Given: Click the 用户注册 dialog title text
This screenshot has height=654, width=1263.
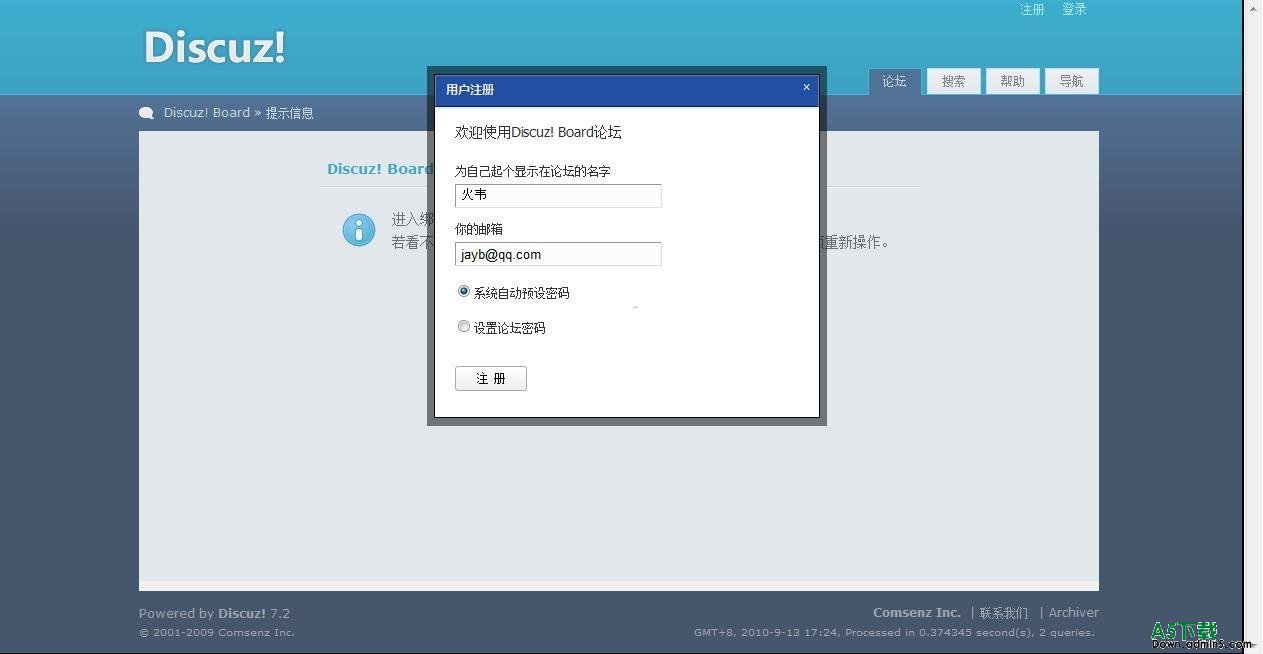Looking at the screenshot, I should pos(470,89).
